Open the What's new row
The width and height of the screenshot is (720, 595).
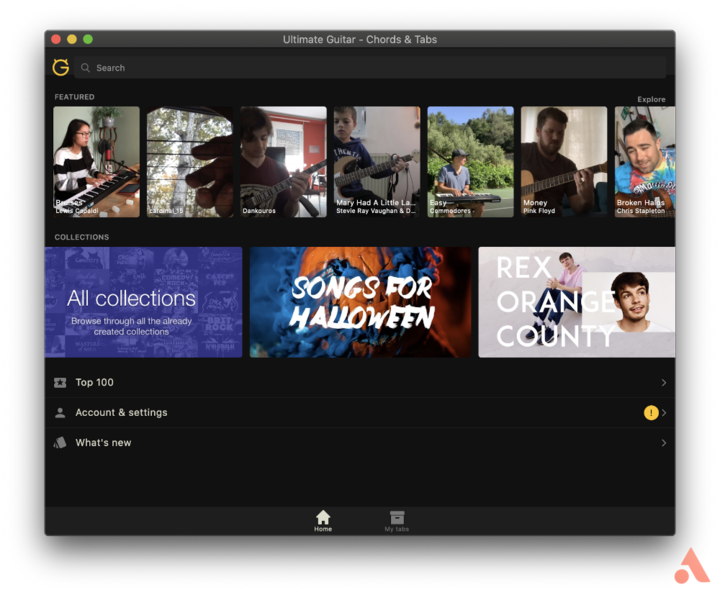(360, 443)
